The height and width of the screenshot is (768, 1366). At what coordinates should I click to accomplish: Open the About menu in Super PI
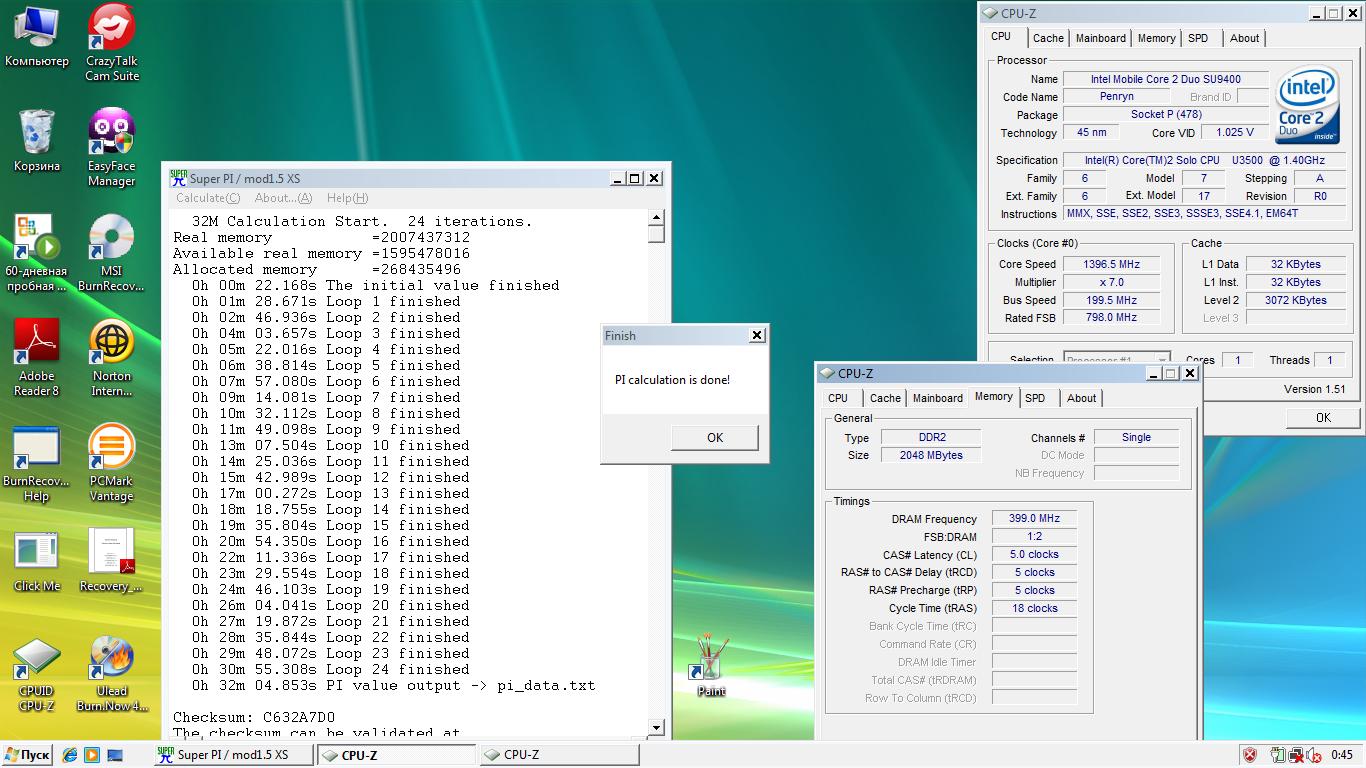[x=283, y=198]
